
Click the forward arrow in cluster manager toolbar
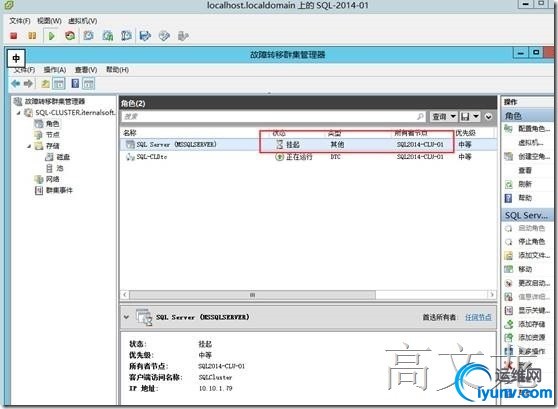28,84
